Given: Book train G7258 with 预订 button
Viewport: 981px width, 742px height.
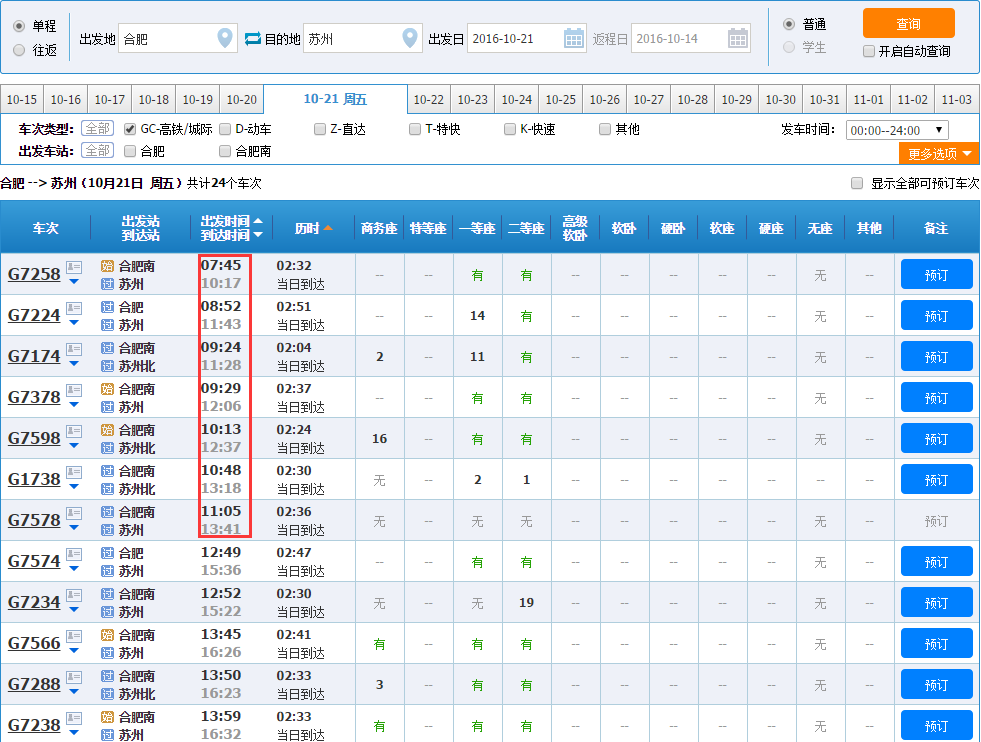Looking at the screenshot, I should click(936, 275).
